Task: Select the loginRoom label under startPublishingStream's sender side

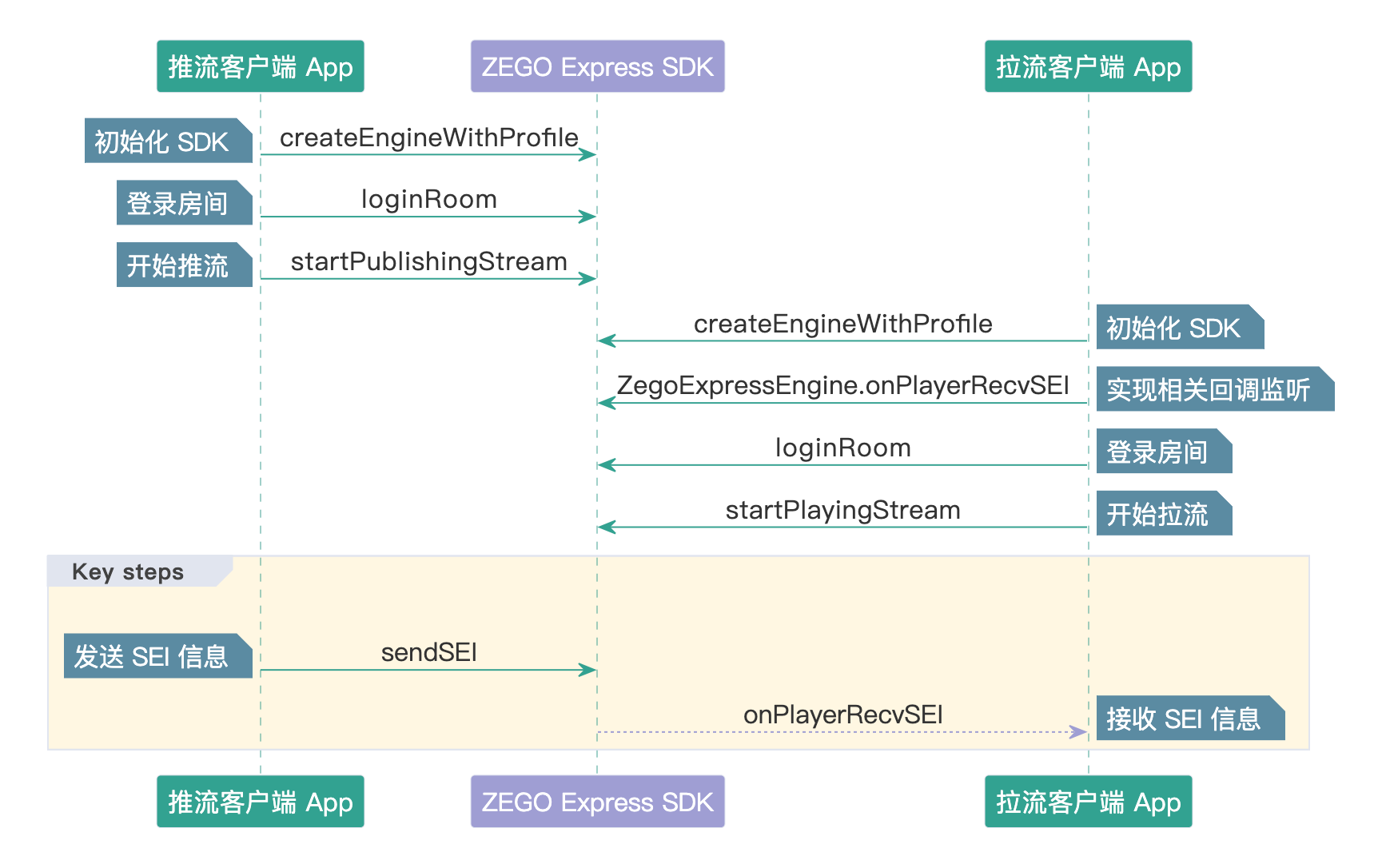Action: pyautogui.click(x=428, y=199)
